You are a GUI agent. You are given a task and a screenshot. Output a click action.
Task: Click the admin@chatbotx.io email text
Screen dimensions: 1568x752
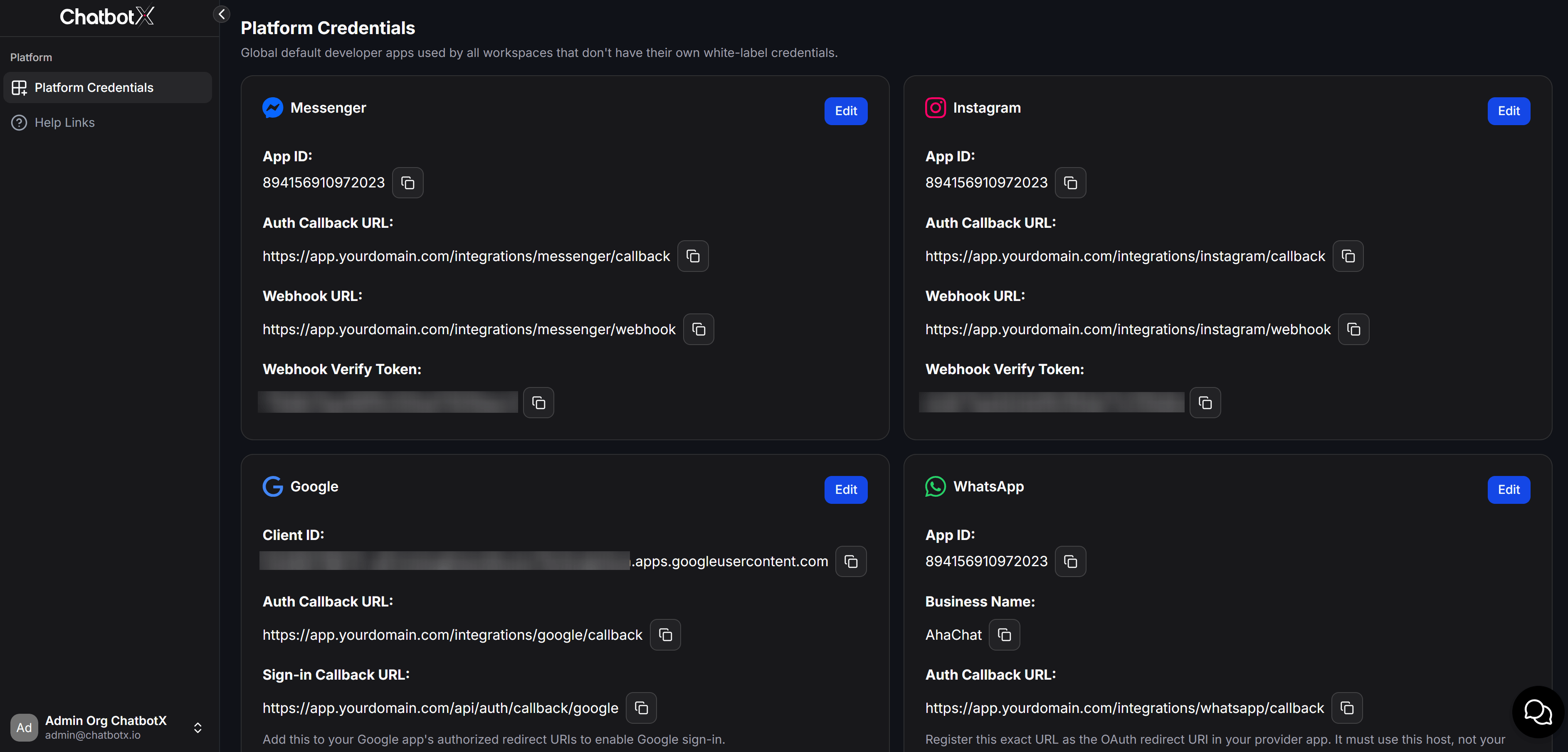click(x=93, y=735)
